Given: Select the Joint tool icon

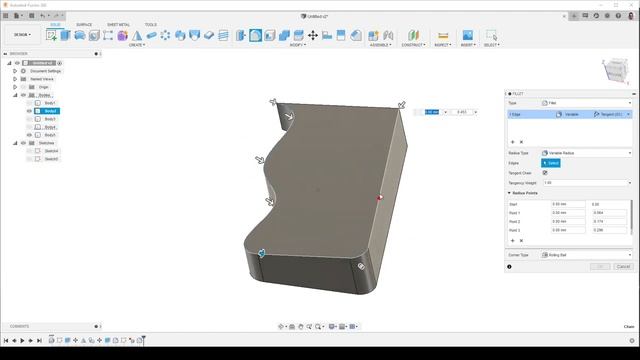Looking at the screenshot, I should click(x=388, y=36).
